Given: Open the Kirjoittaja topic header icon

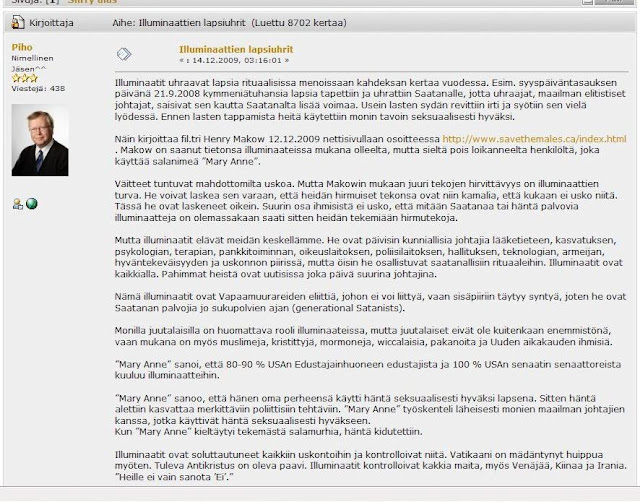Looking at the screenshot, I should [18, 22].
